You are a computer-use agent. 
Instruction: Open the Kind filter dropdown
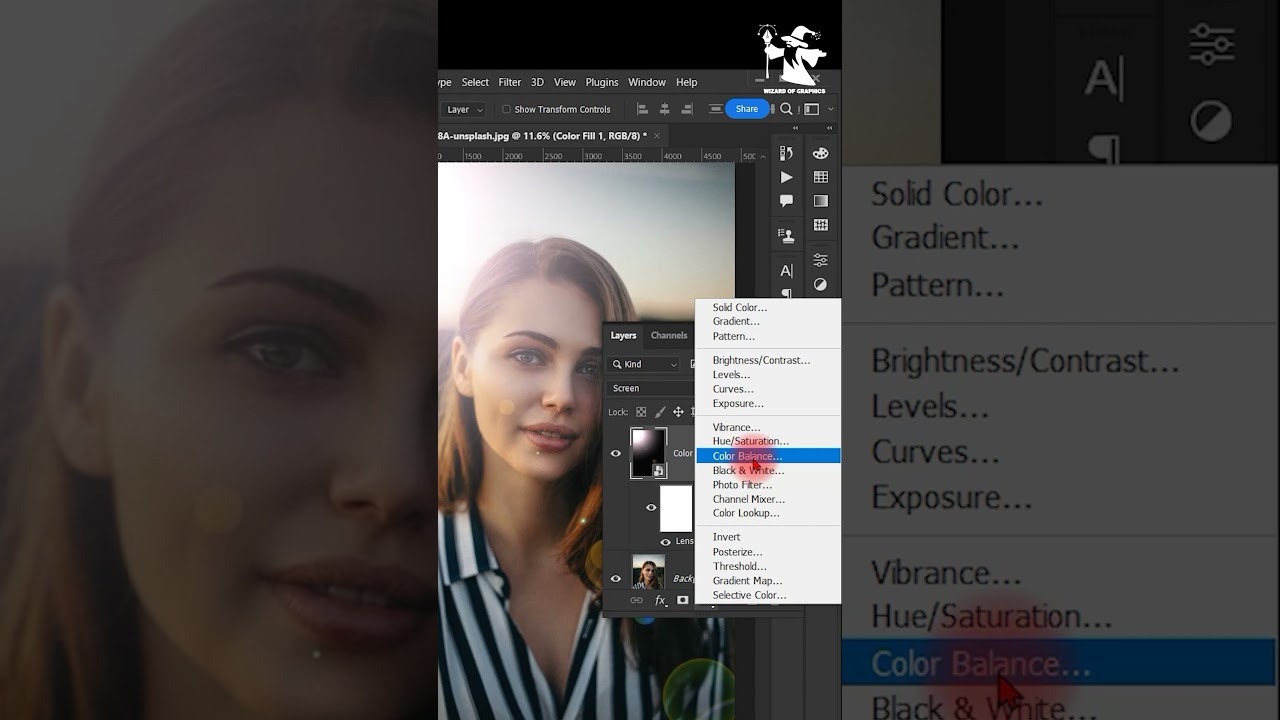pos(645,364)
